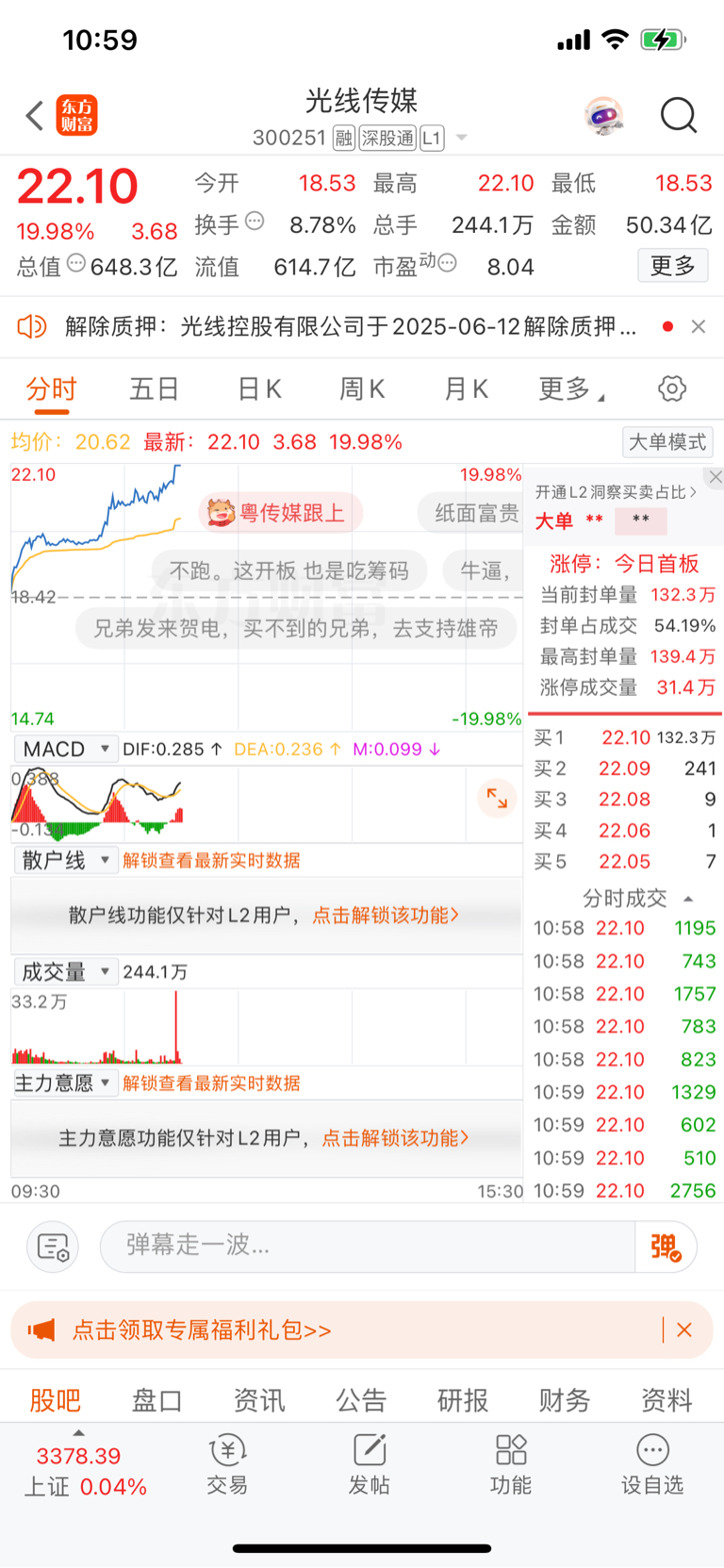Image resolution: width=724 pixels, height=1568 pixels.
Task: Tap the 点击领取专属福利礼包 link
Action: tap(202, 1330)
